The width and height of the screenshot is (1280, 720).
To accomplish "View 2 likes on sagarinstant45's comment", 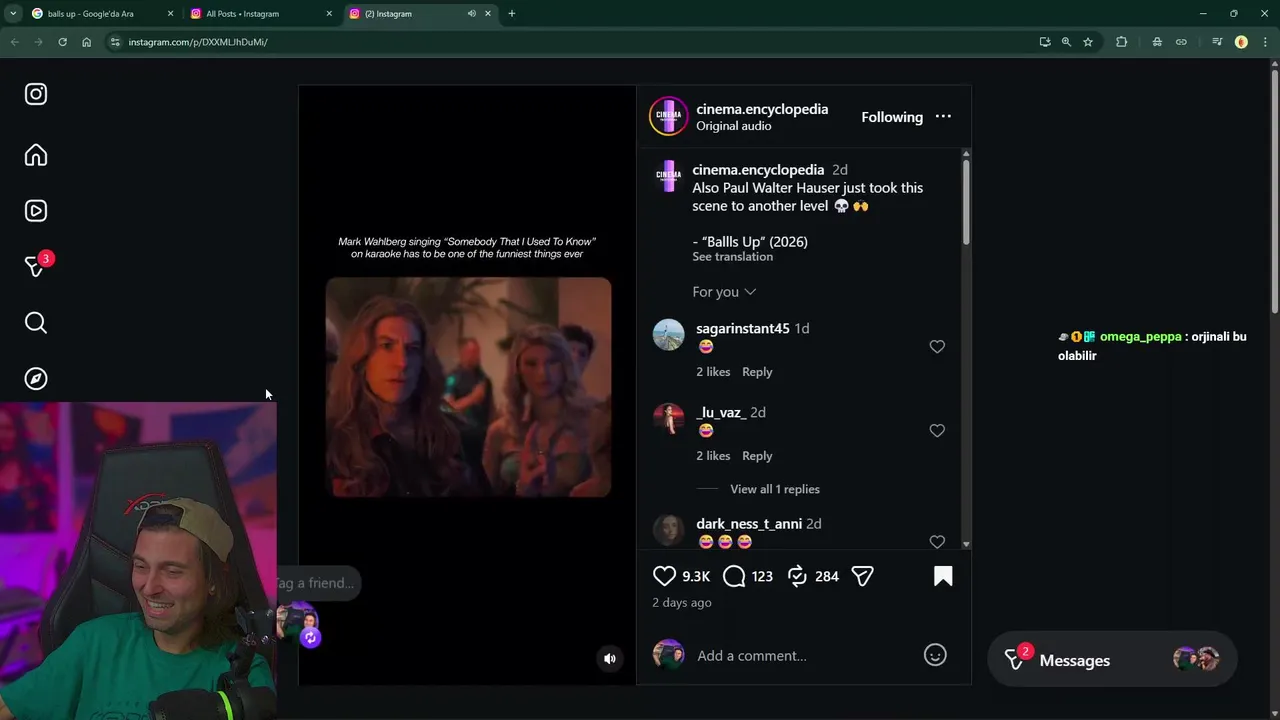I will tap(713, 372).
